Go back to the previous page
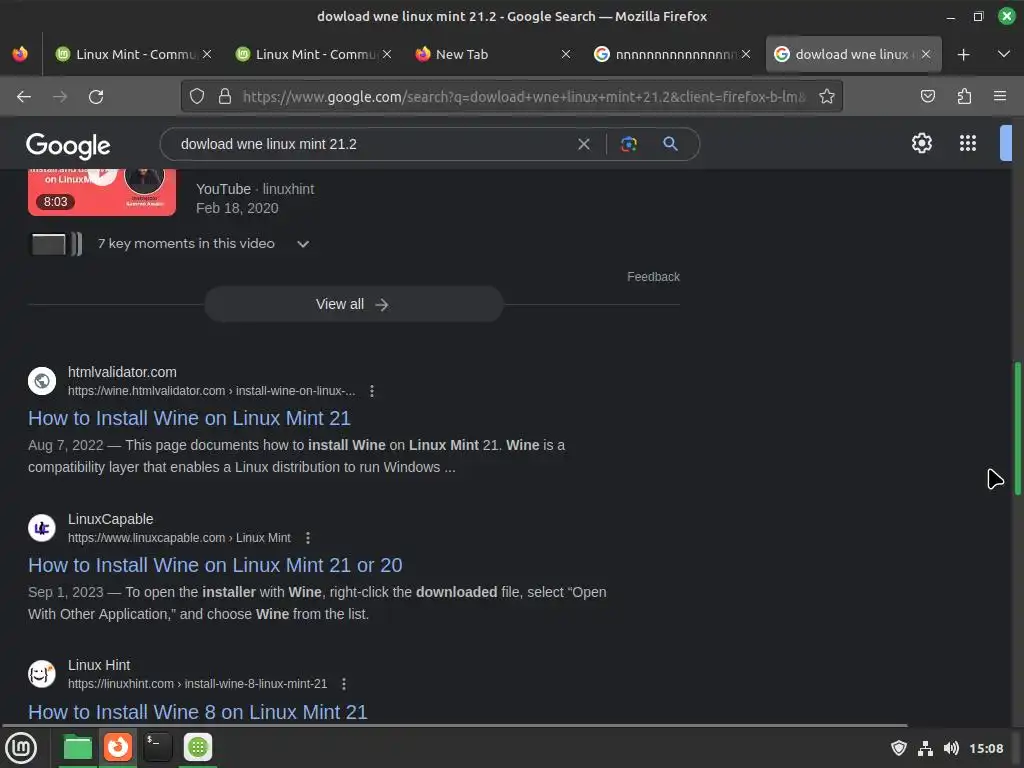Image resolution: width=1024 pixels, height=768 pixels. pos(24,97)
